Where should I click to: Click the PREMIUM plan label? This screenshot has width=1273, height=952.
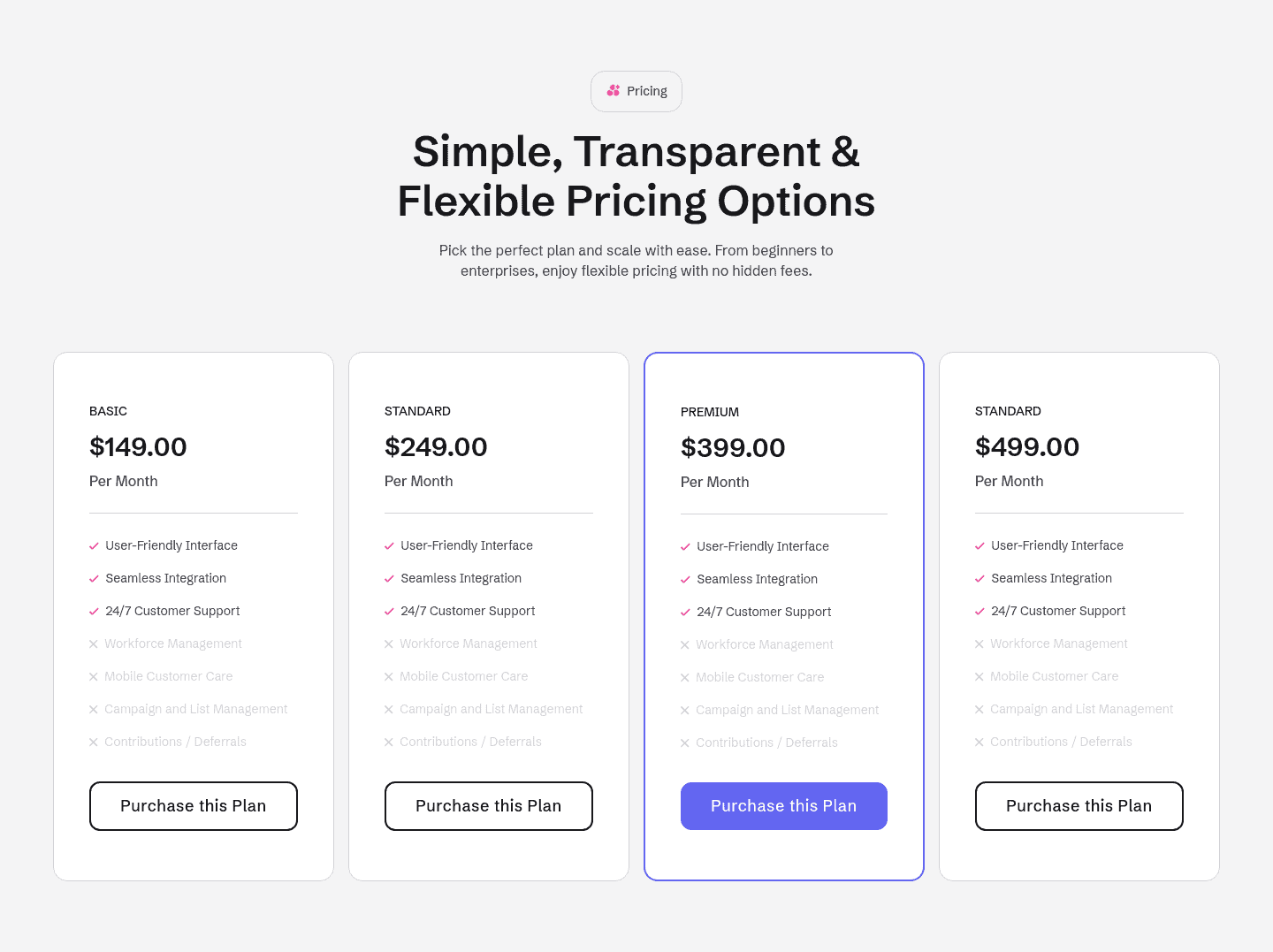(709, 412)
